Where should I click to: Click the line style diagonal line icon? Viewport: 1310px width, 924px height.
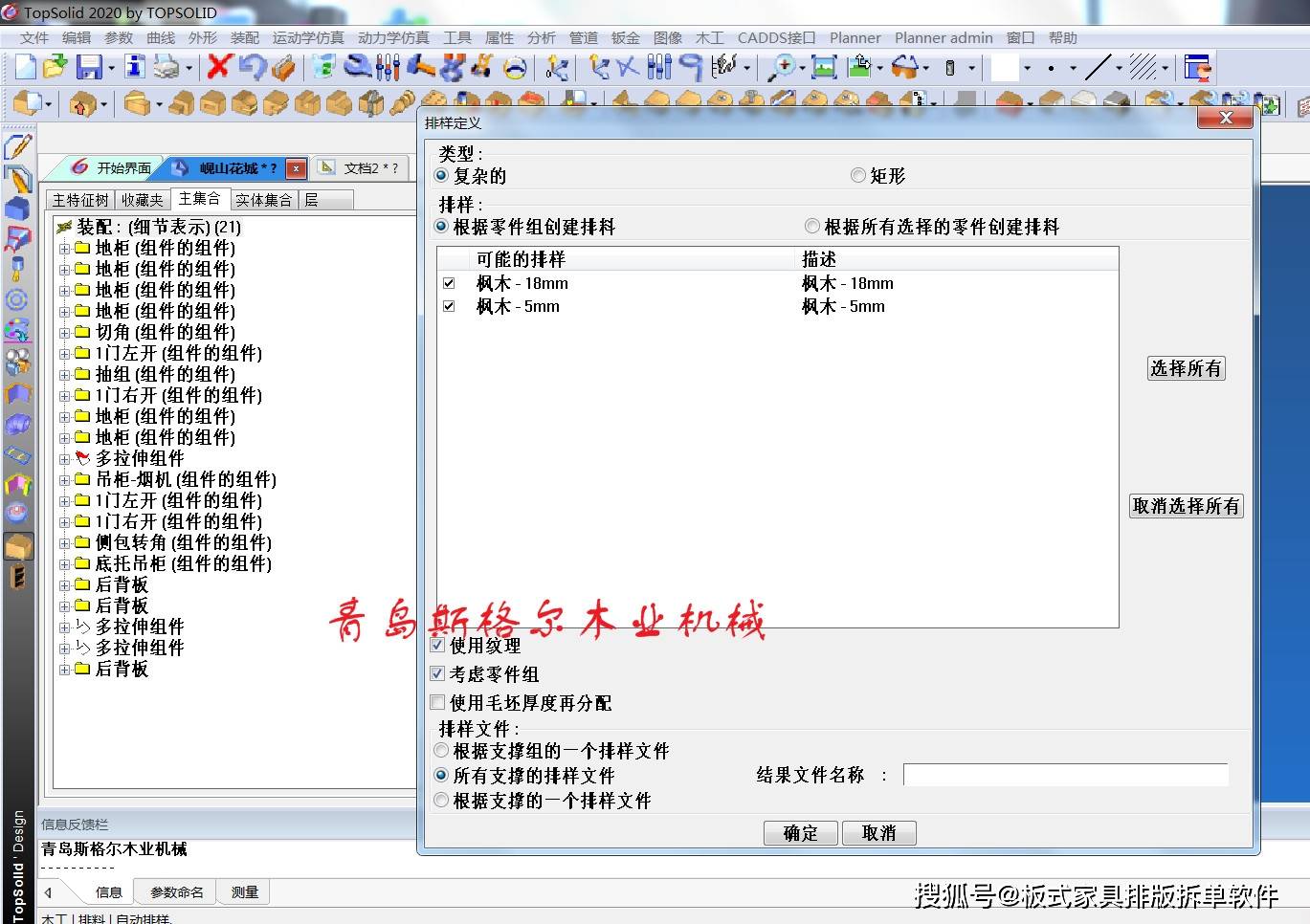click(1099, 67)
